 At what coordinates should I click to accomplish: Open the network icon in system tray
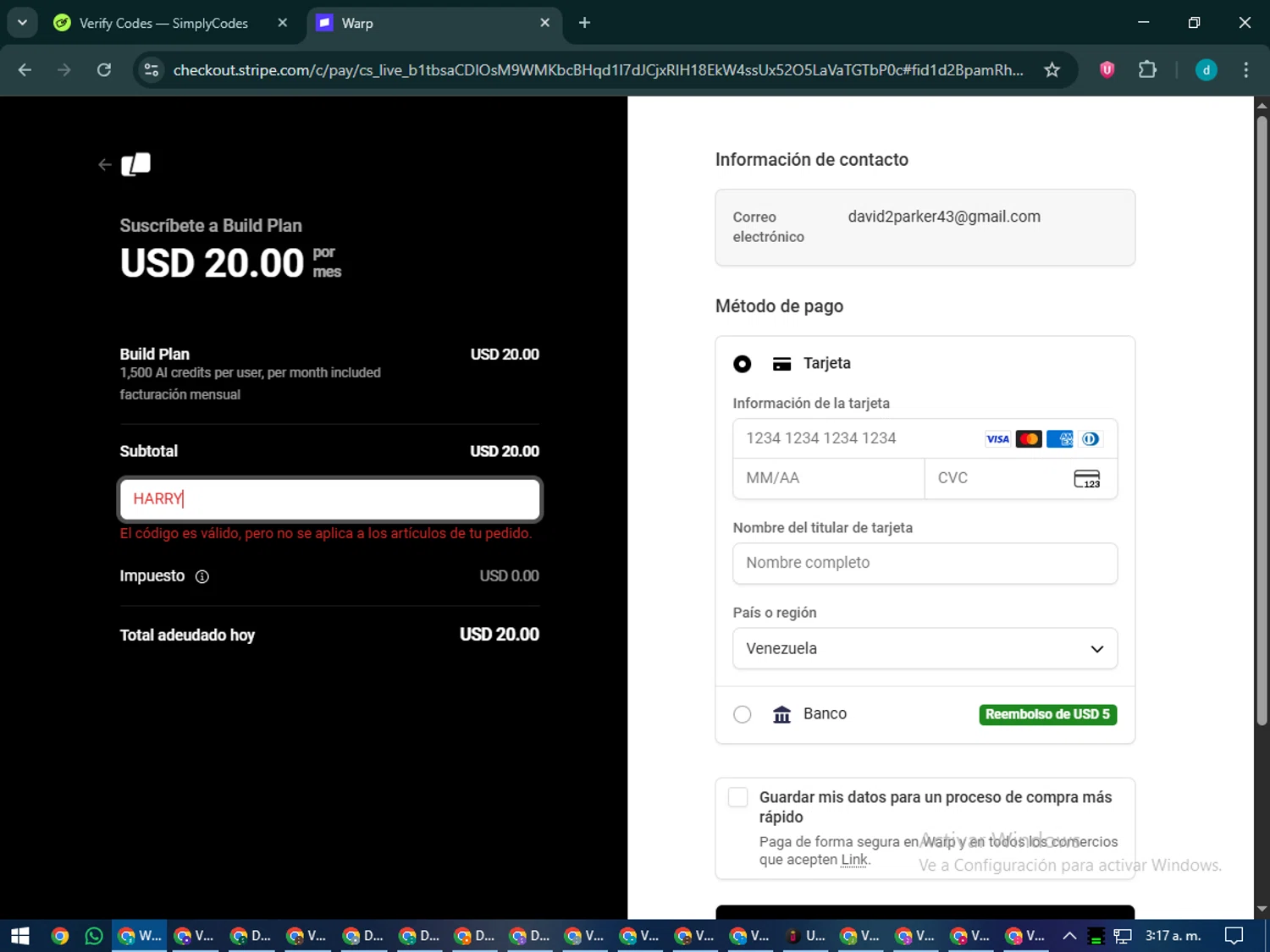pos(1123,936)
